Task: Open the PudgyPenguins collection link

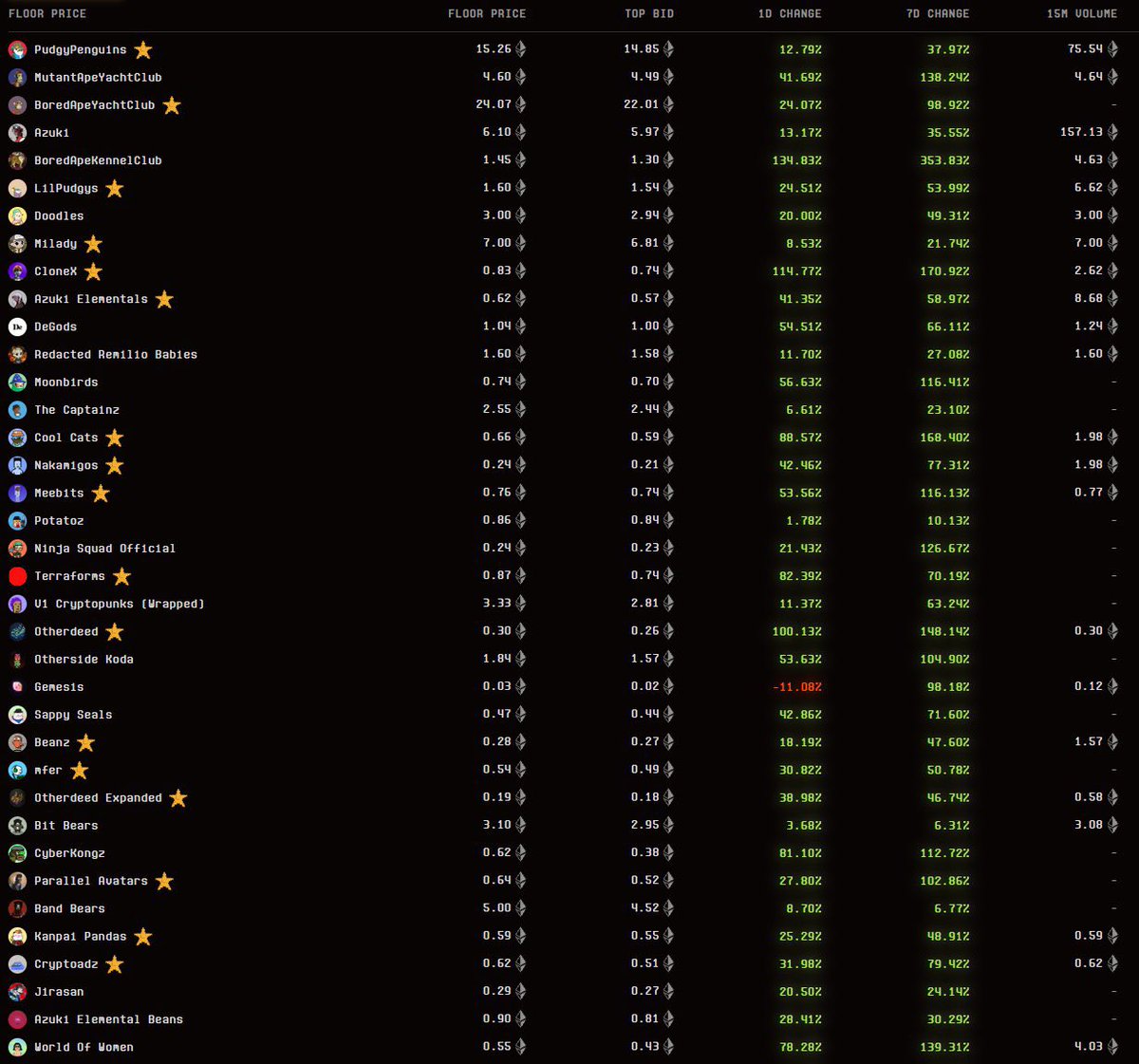Action: click(80, 49)
